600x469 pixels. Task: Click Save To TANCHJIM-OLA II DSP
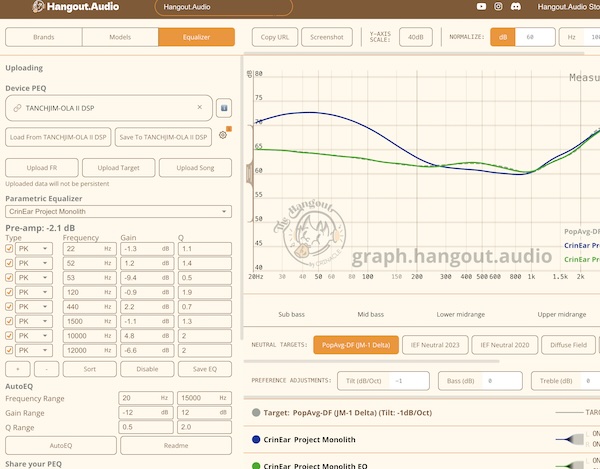163,137
